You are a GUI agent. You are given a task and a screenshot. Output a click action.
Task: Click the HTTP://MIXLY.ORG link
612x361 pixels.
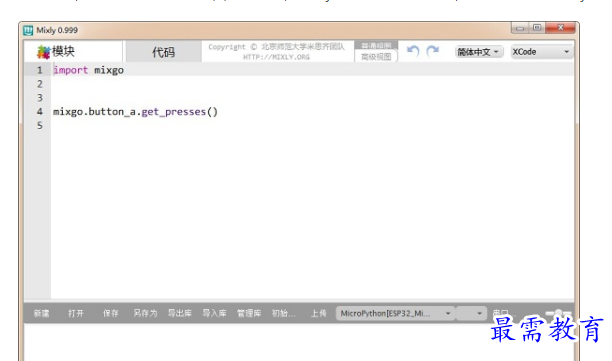click(276, 57)
